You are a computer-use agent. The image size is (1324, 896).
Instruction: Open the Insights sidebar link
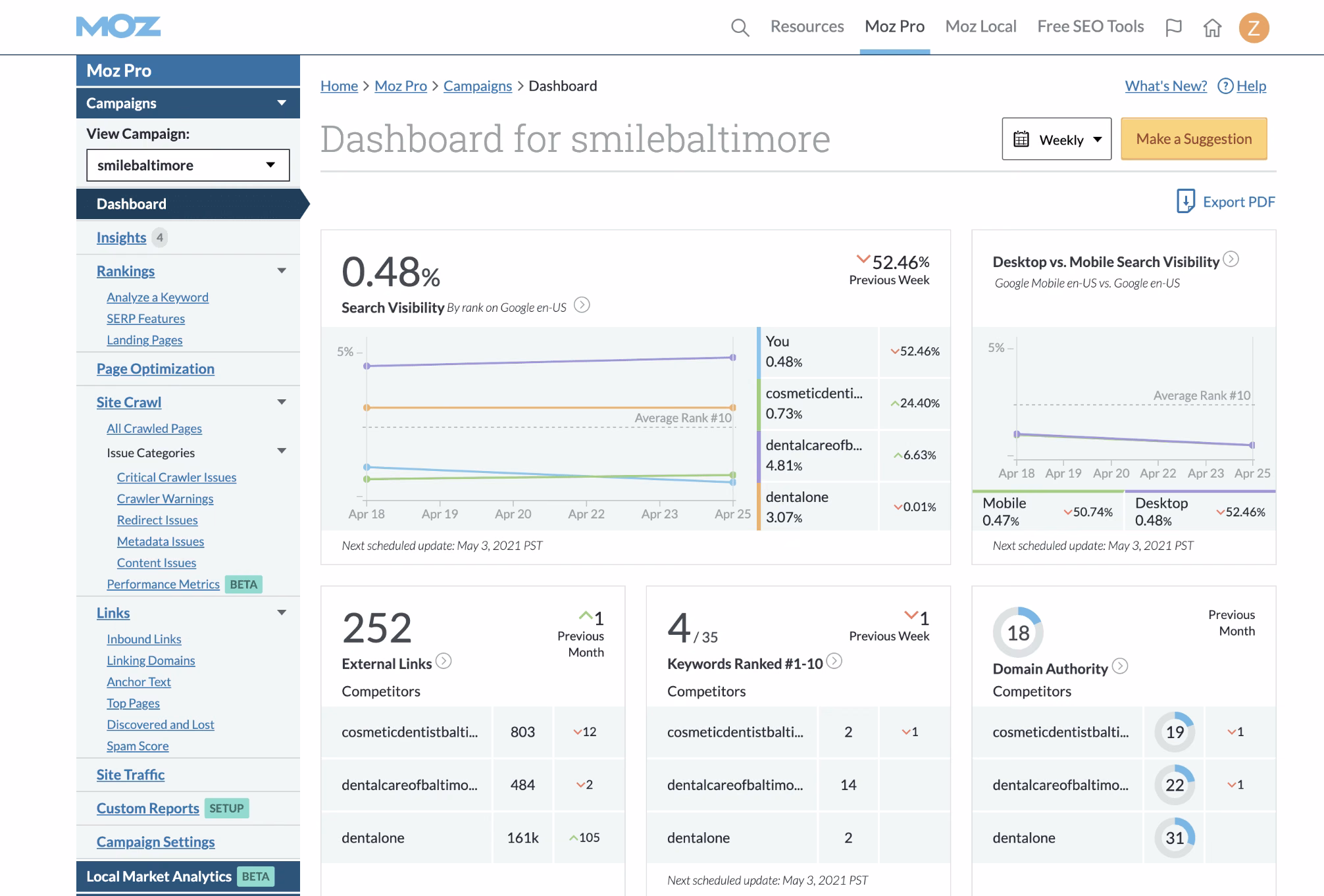click(121, 237)
